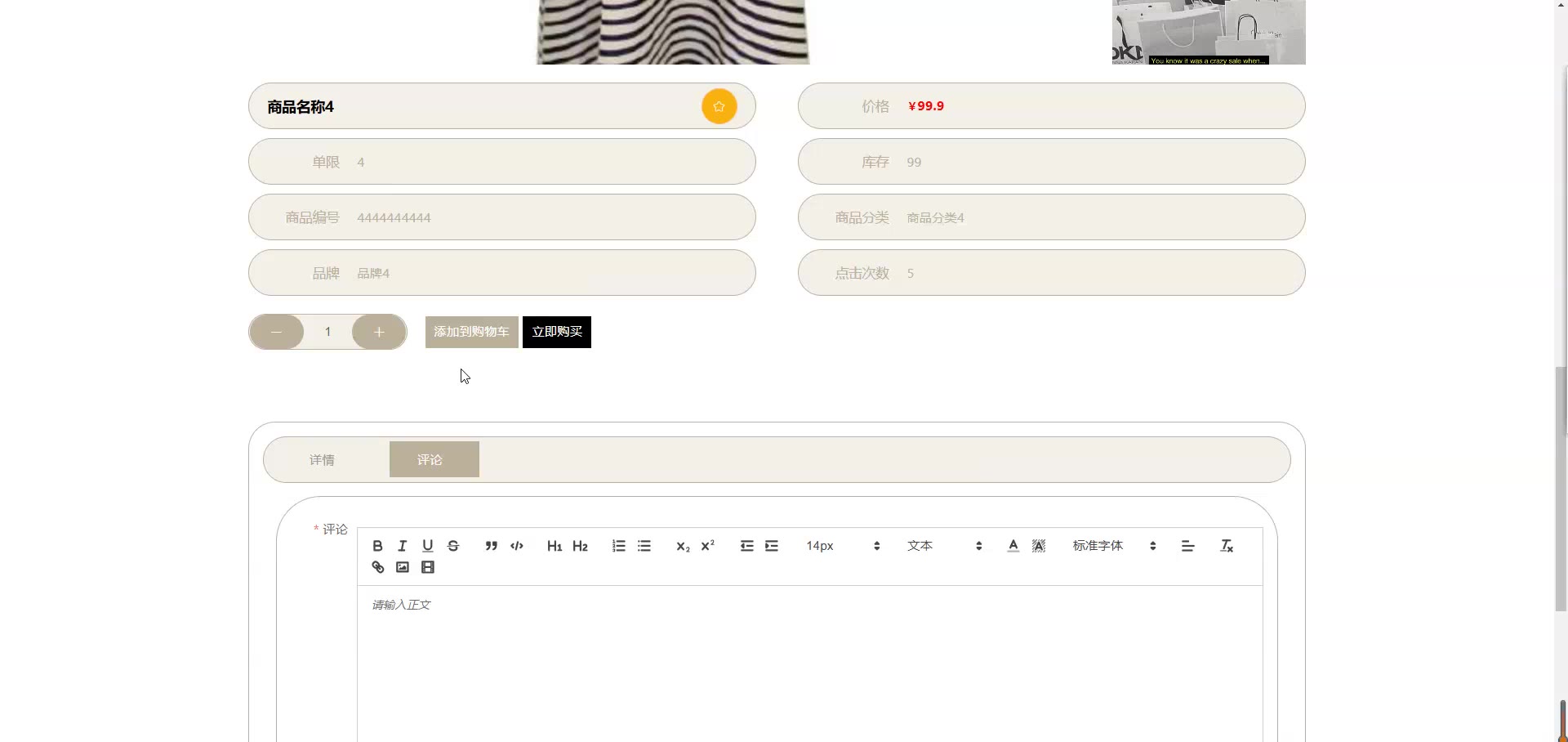Open the 标准字体 font family dropdown
Screen dimensions: 1568x742
coord(1114,546)
